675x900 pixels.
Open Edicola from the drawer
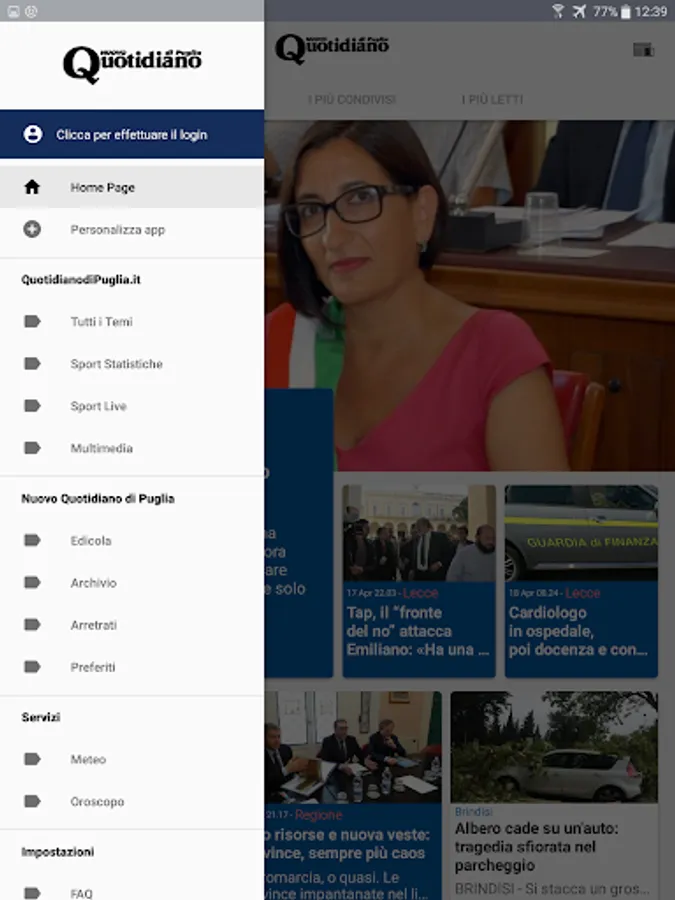pos(132,540)
